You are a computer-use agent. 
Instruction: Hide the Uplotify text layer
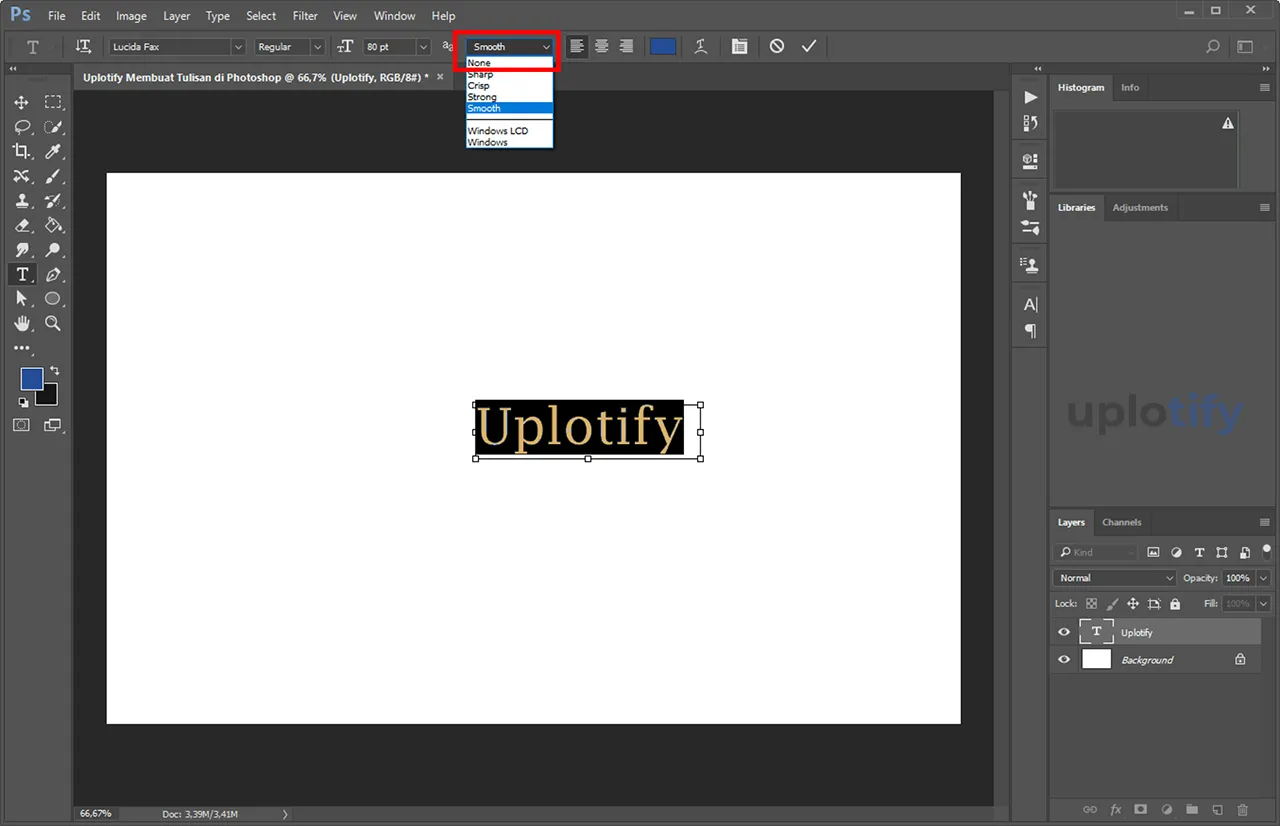tap(1064, 632)
